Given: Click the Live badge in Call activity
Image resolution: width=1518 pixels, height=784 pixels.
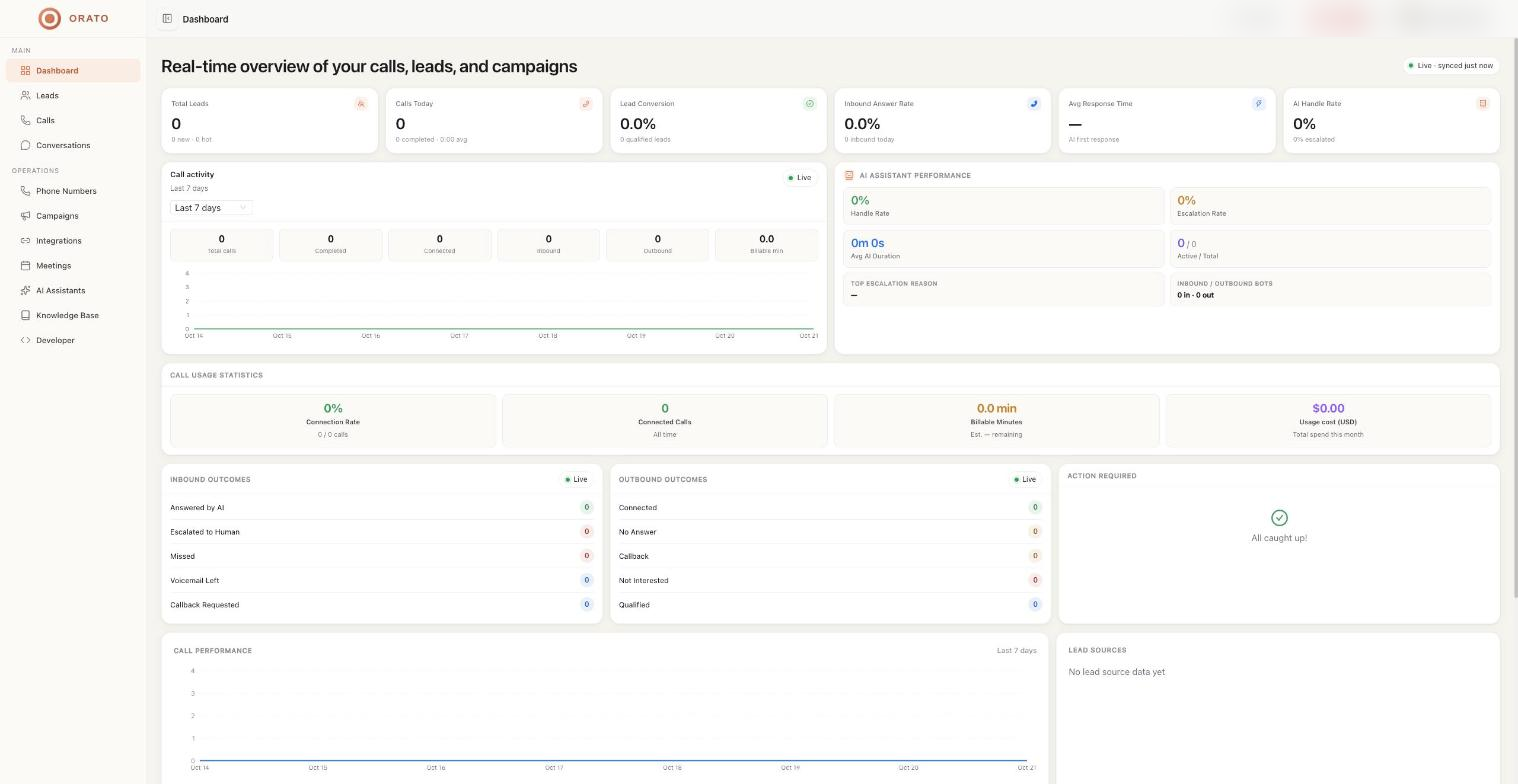Looking at the screenshot, I should [800, 178].
